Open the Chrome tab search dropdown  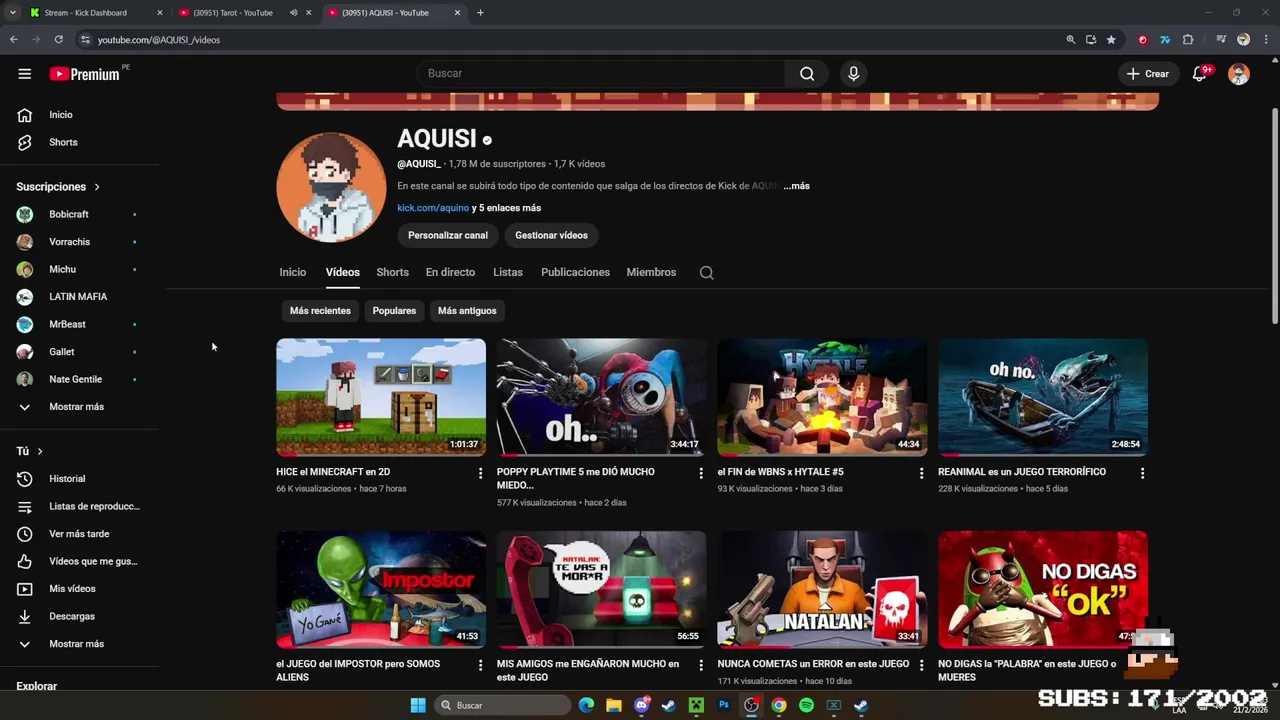tap(12, 13)
